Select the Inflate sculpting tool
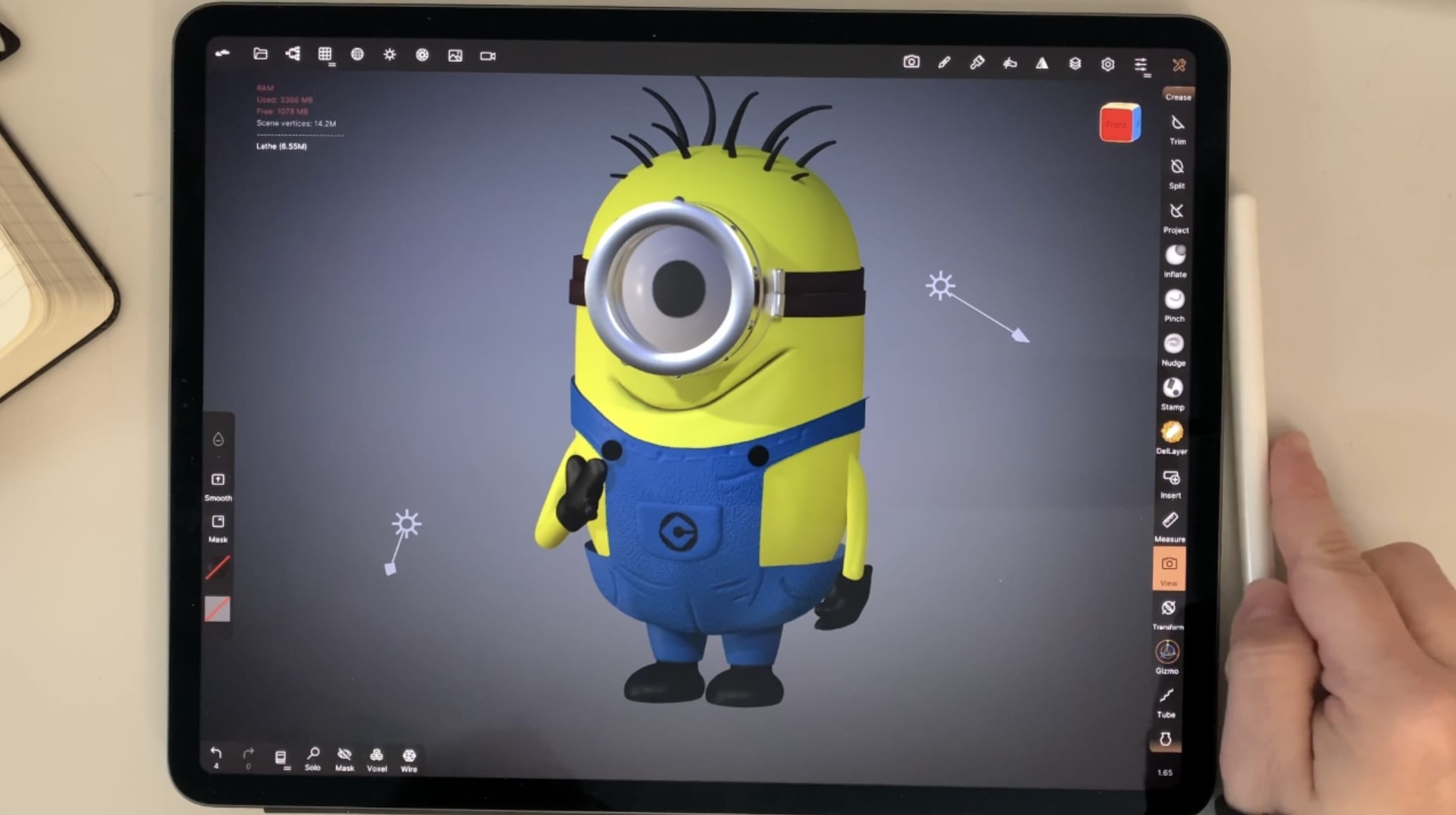The image size is (1456, 815). coord(1175,256)
